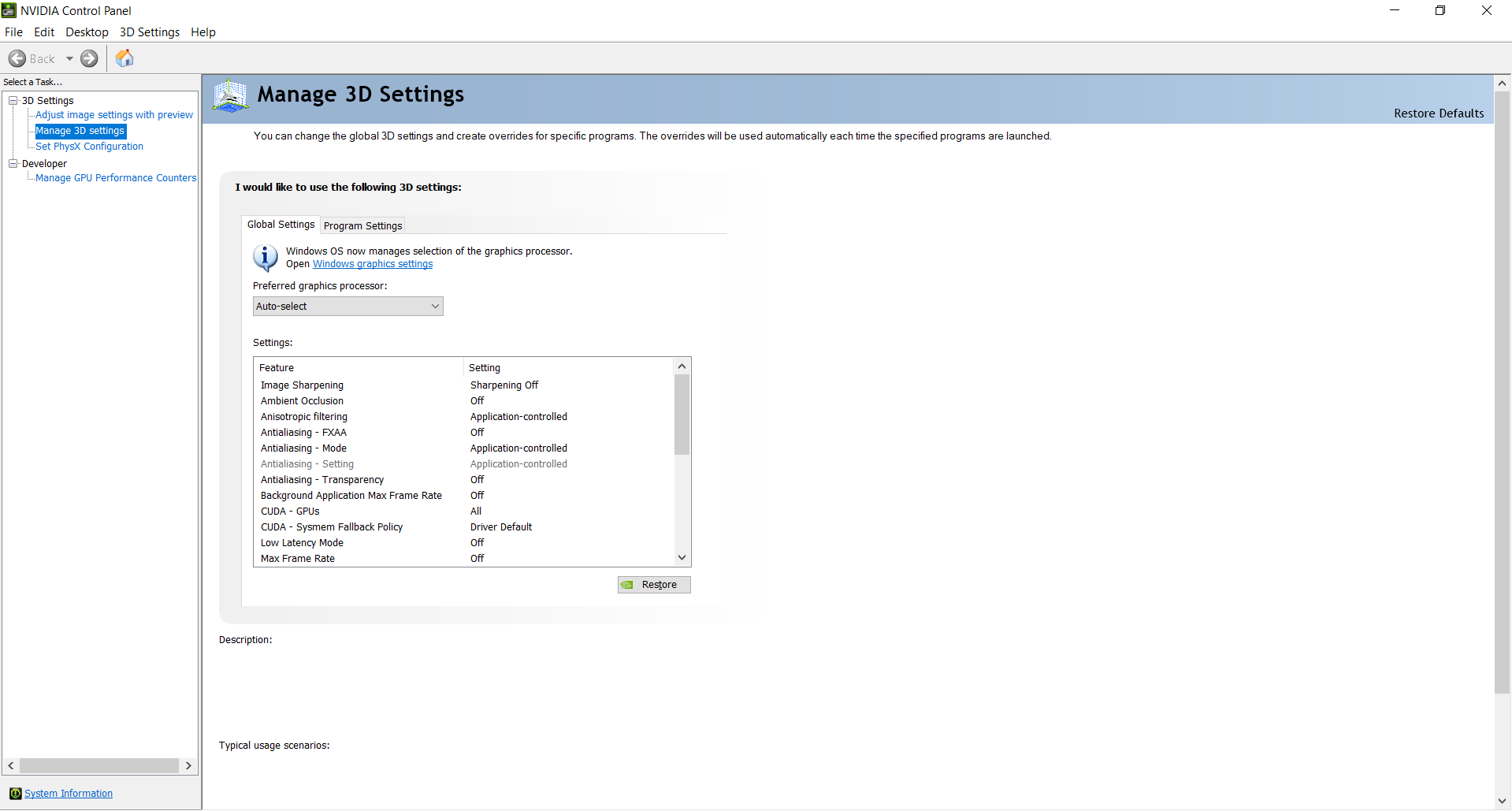Click the Back arrow icon
Viewport: 1512px width, 811px height.
click(x=17, y=59)
